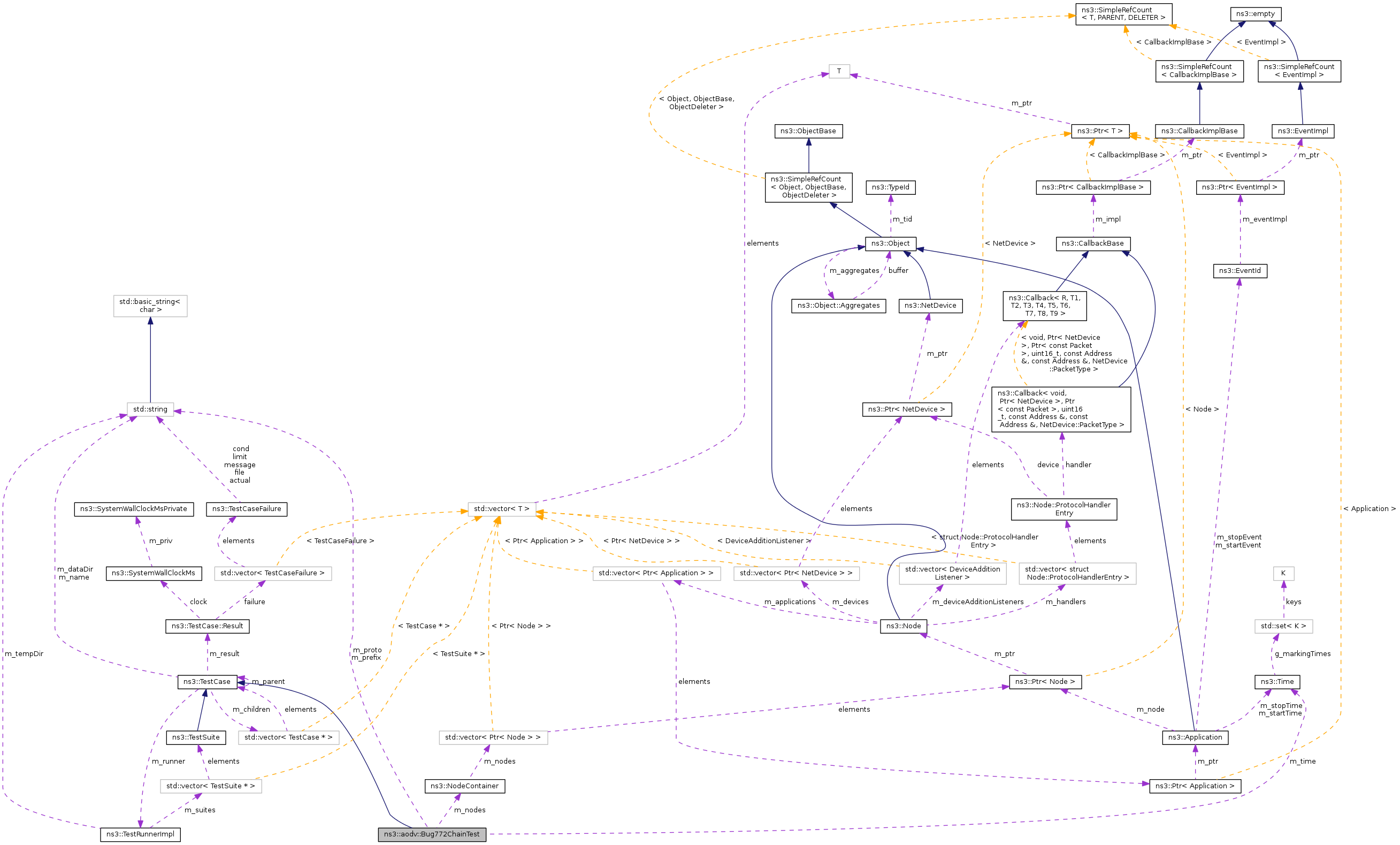Viewport: 1400px width, 845px height.
Task: Open SimpleRefCount< Object, ObjectBase, ObjectDeleter > node
Action: tap(808, 187)
